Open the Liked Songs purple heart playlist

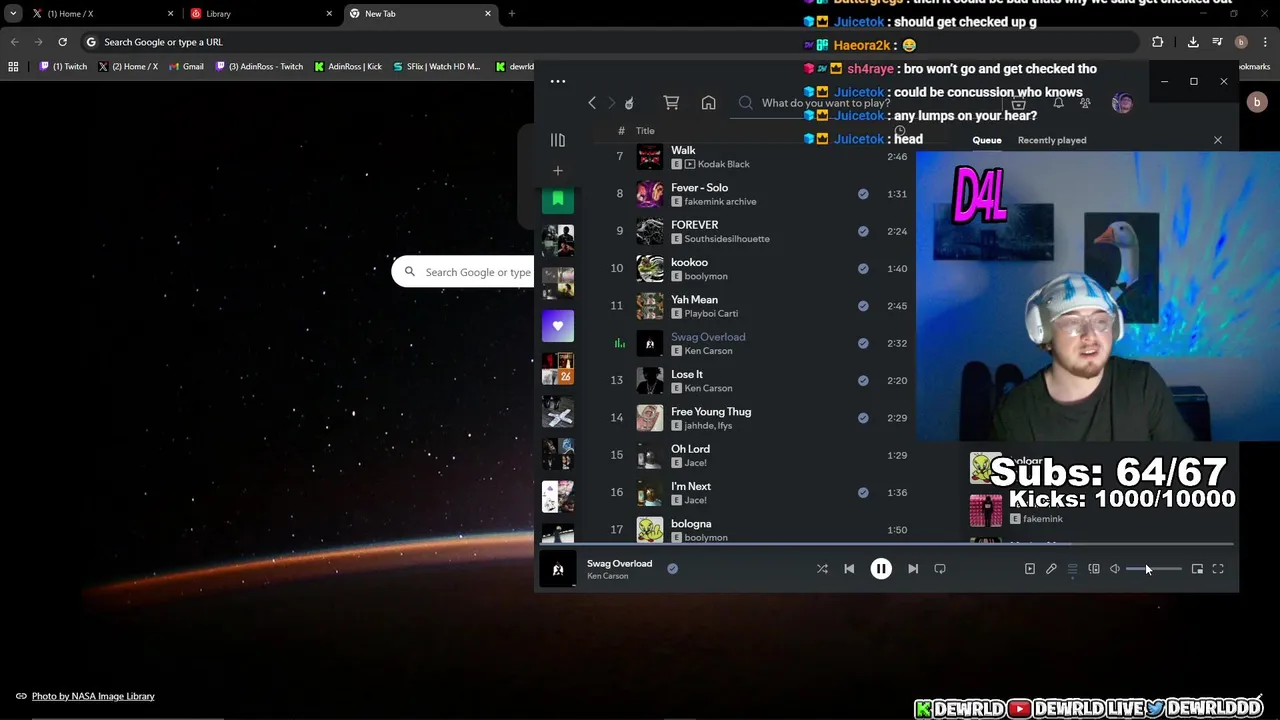(x=558, y=326)
